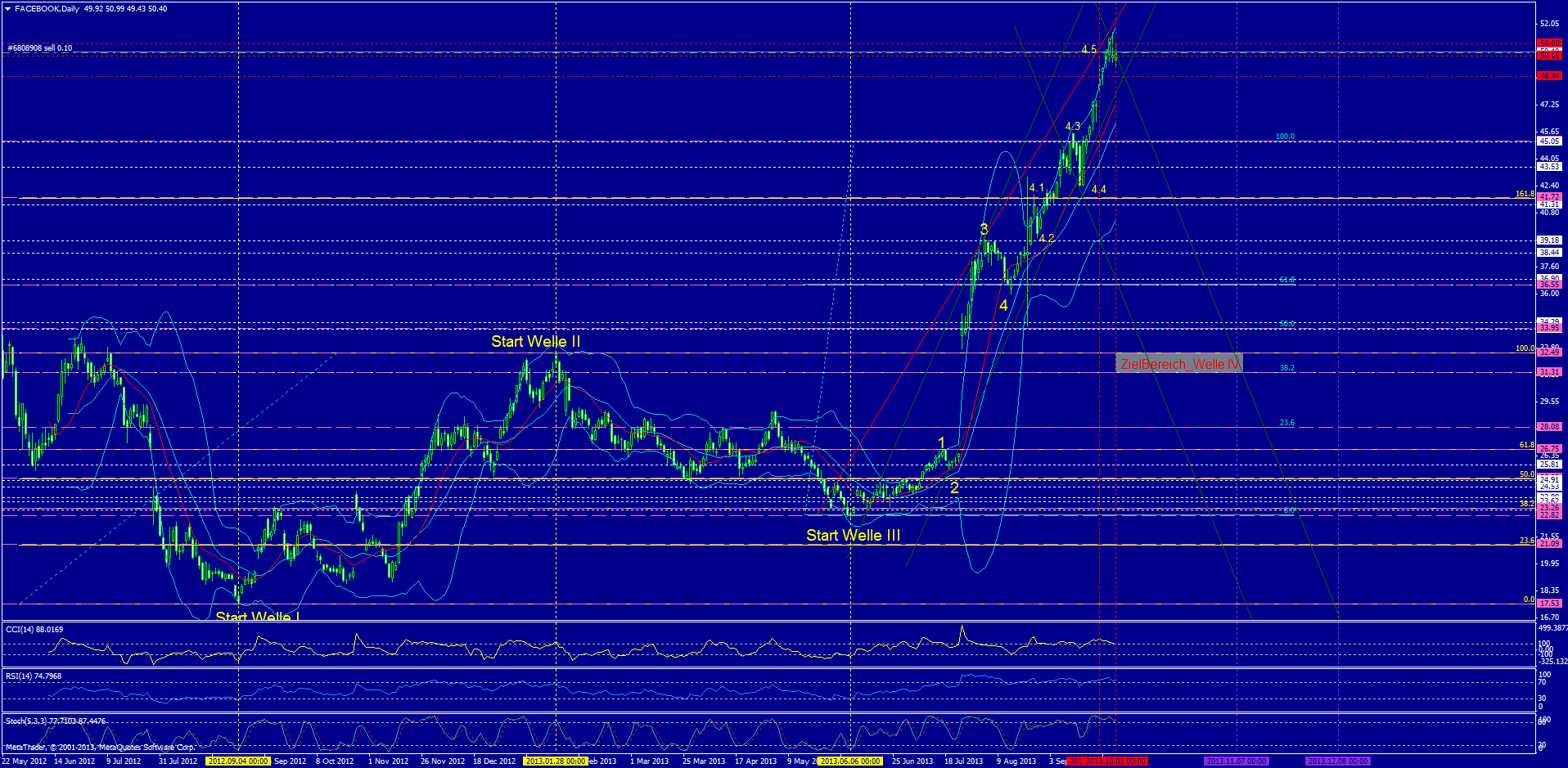Screen dimensions: 1568x768
Task: Click the pink 17.53 price tag
Action: pos(1549,604)
